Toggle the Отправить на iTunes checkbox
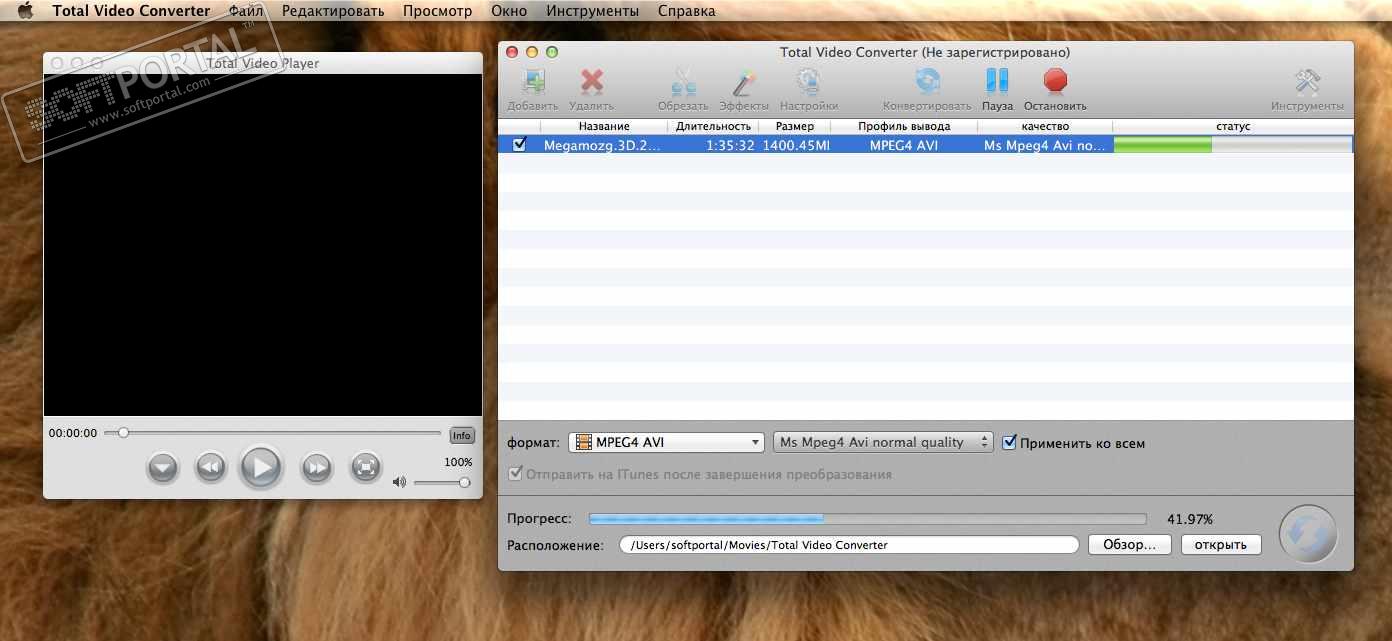This screenshot has width=1392, height=641. [516, 474]
